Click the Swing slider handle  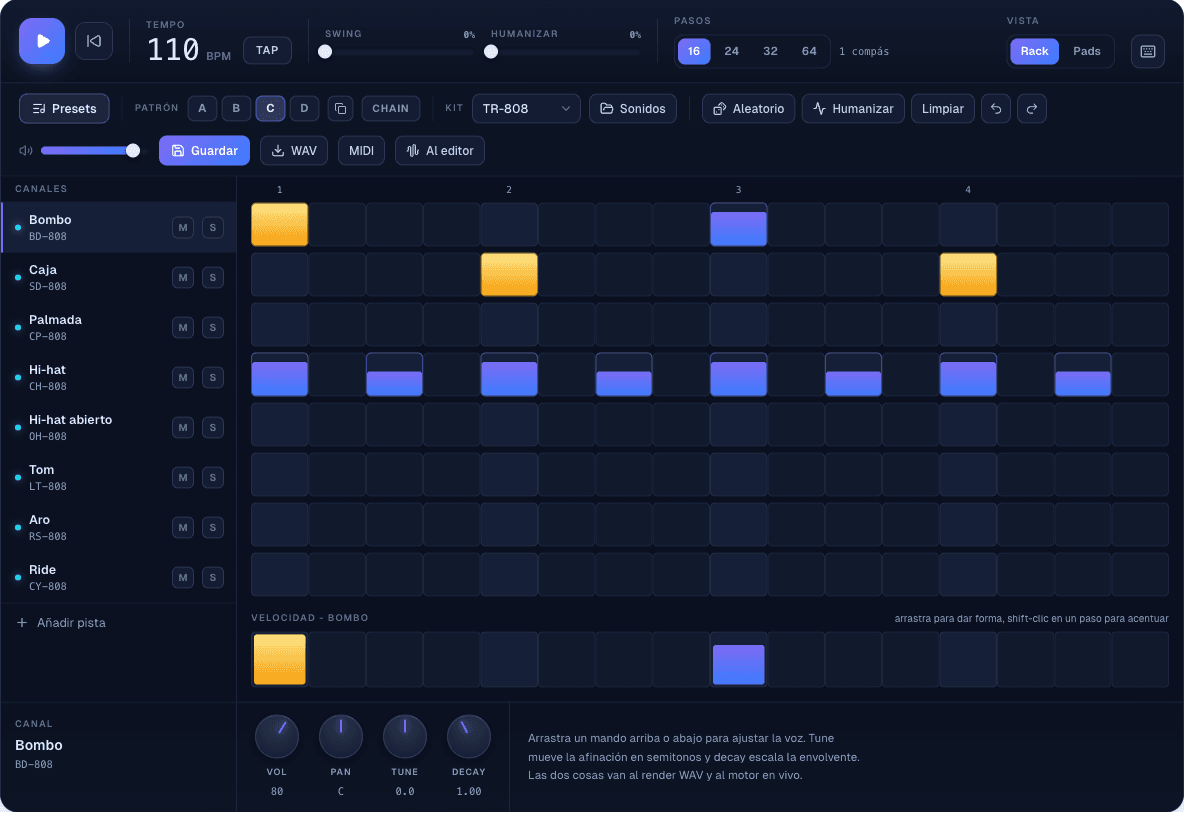coord(325,51)
